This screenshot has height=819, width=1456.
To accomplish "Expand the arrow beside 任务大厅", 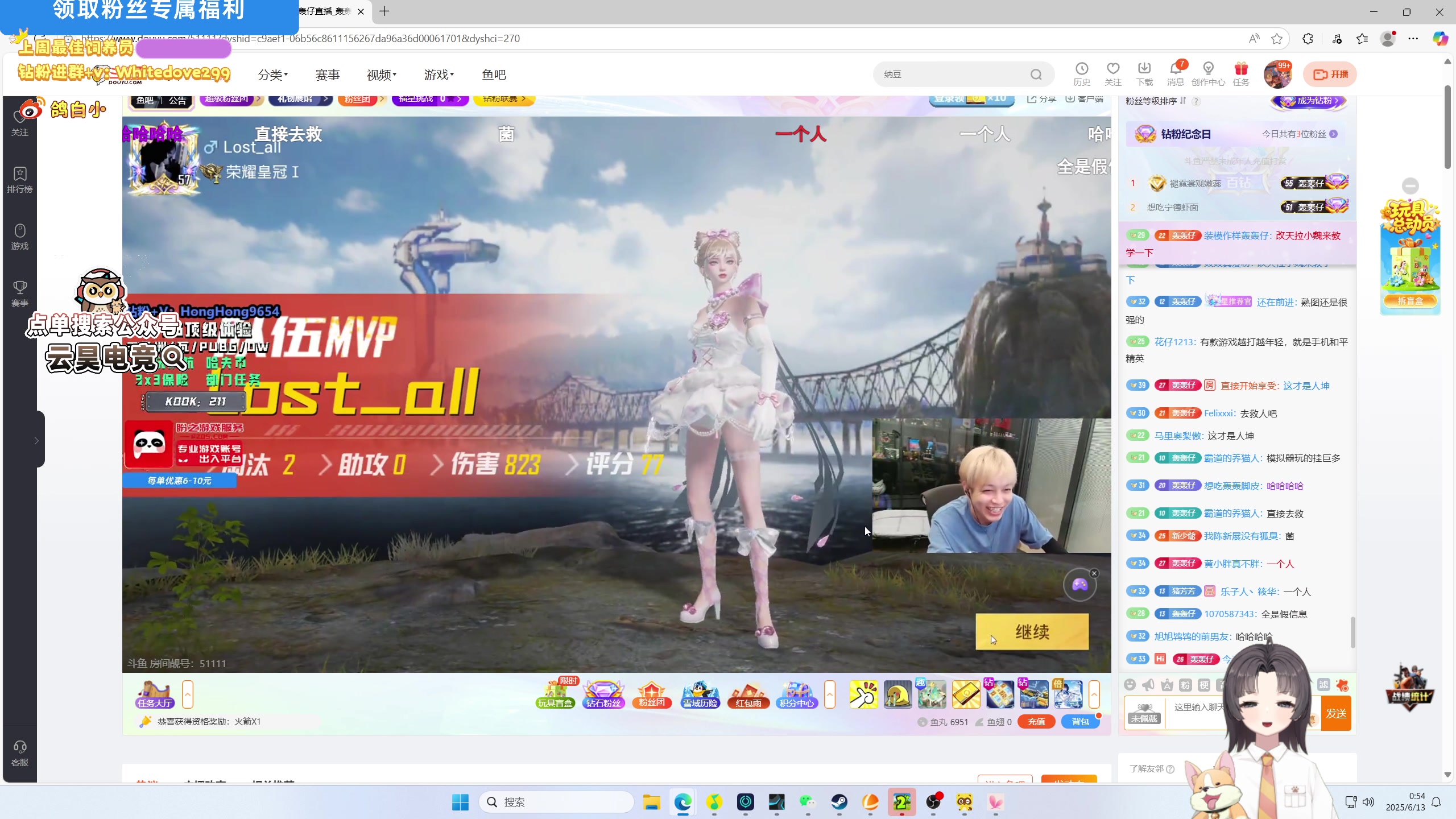I will (x=188, y=694).
